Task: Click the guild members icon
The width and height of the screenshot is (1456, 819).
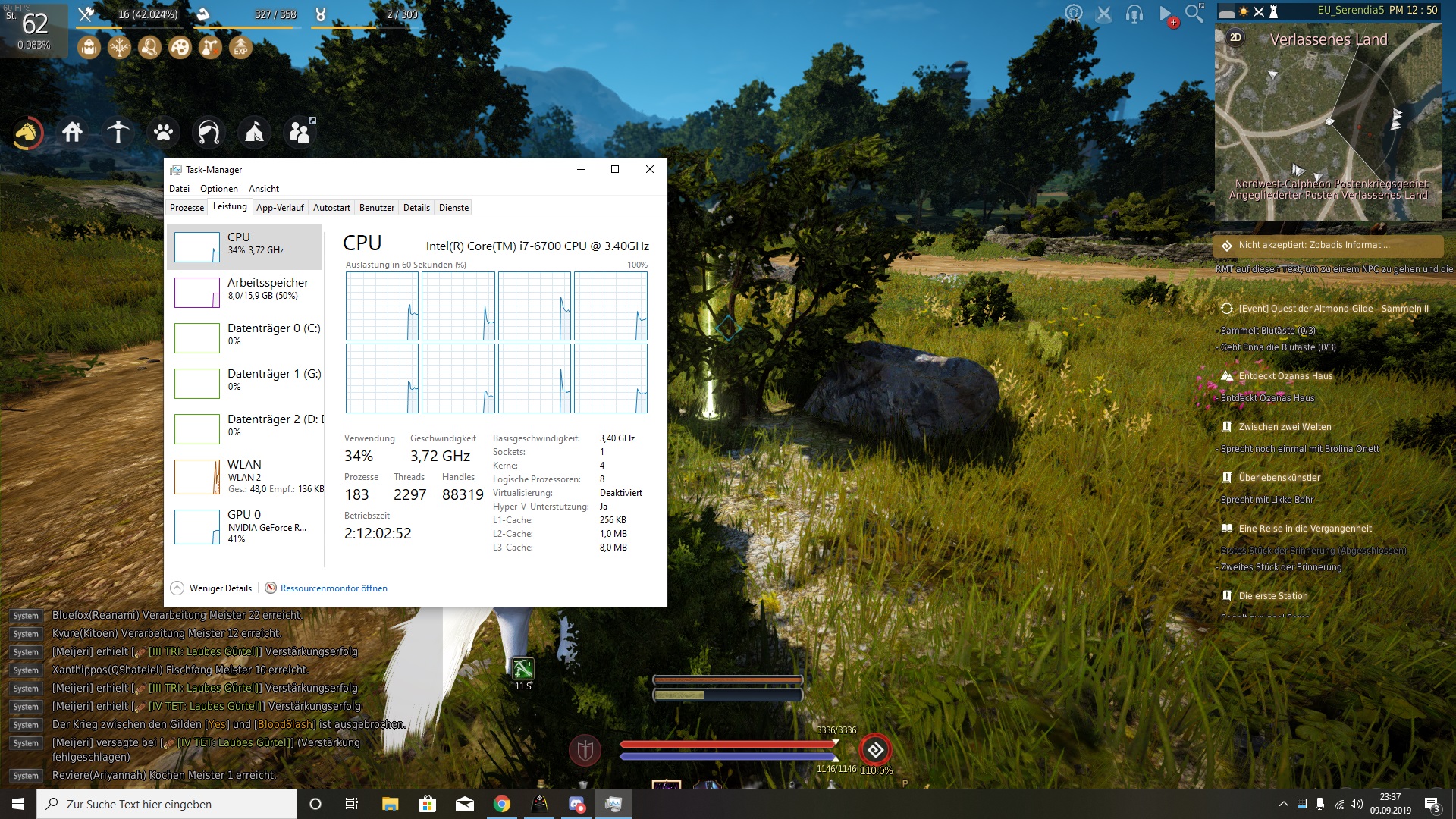Action: (300, 132)
